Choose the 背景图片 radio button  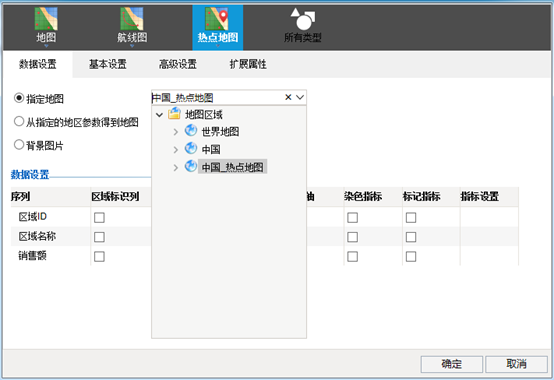(19, 144)
